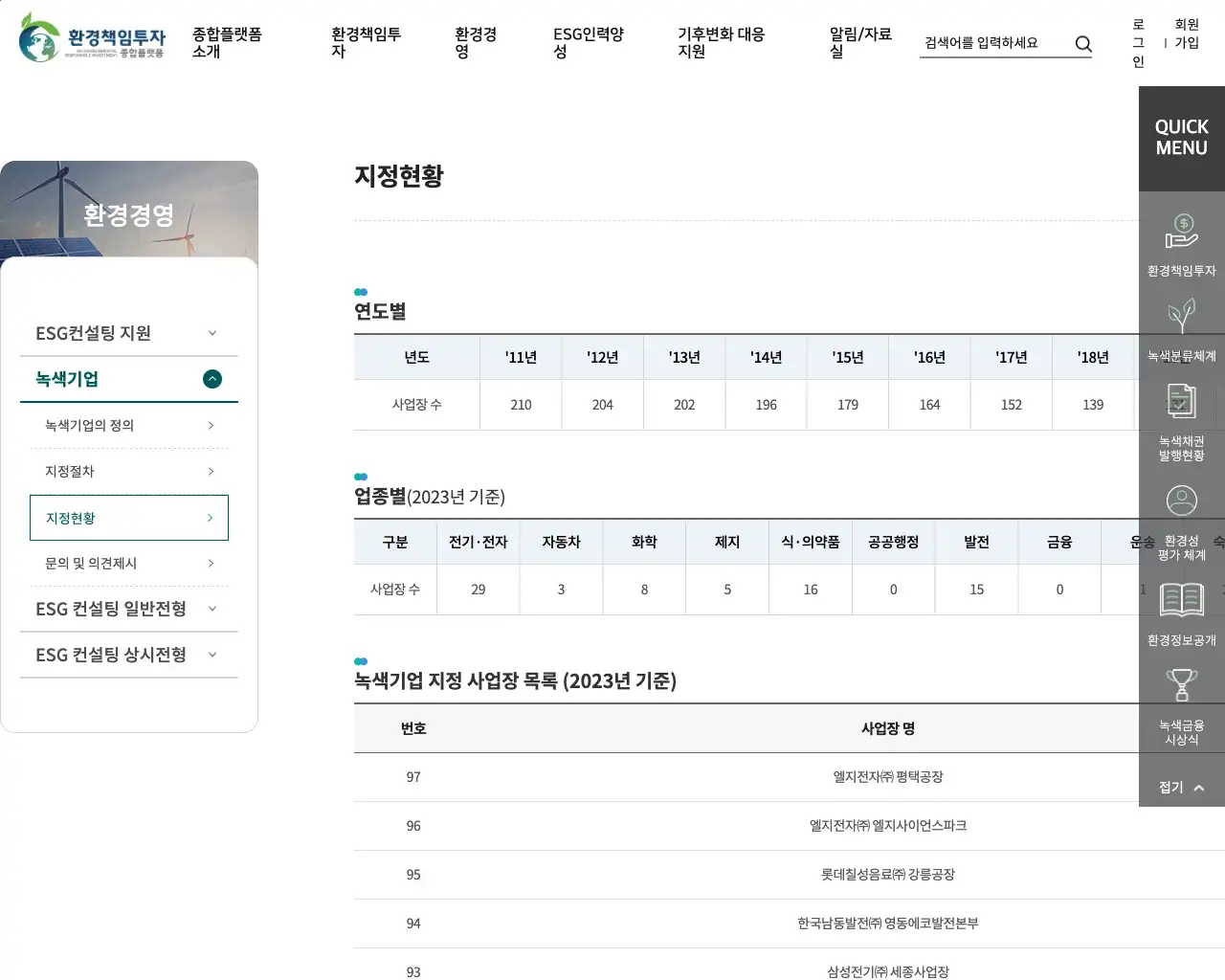The width and height of the screenshot is (1225, 980).
Task: Select 녹색기업의 정의 submenu item
Action: [128, 425]
